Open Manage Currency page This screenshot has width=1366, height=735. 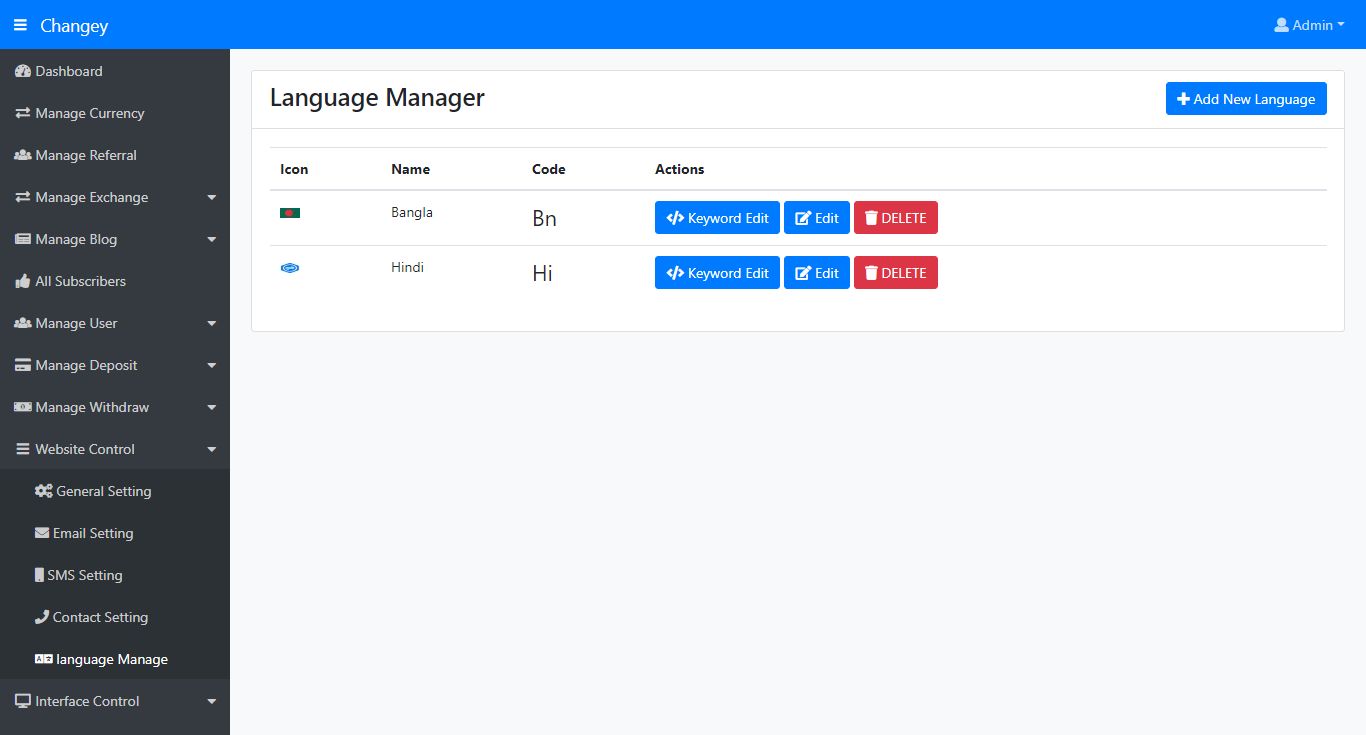[89, 113]
